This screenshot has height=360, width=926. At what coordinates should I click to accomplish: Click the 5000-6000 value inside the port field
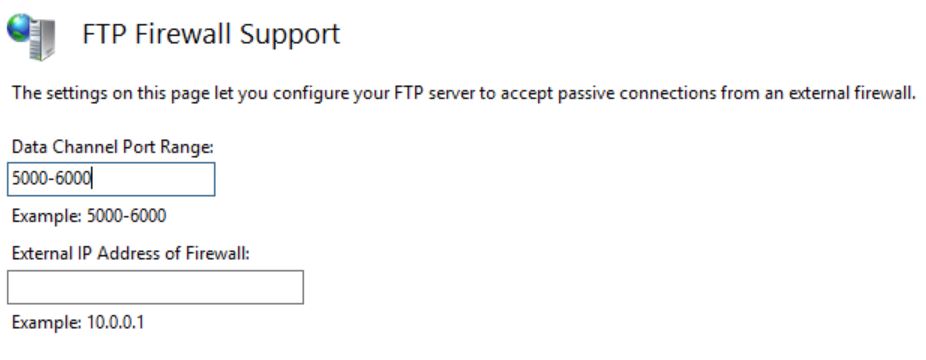coord(51,179)
